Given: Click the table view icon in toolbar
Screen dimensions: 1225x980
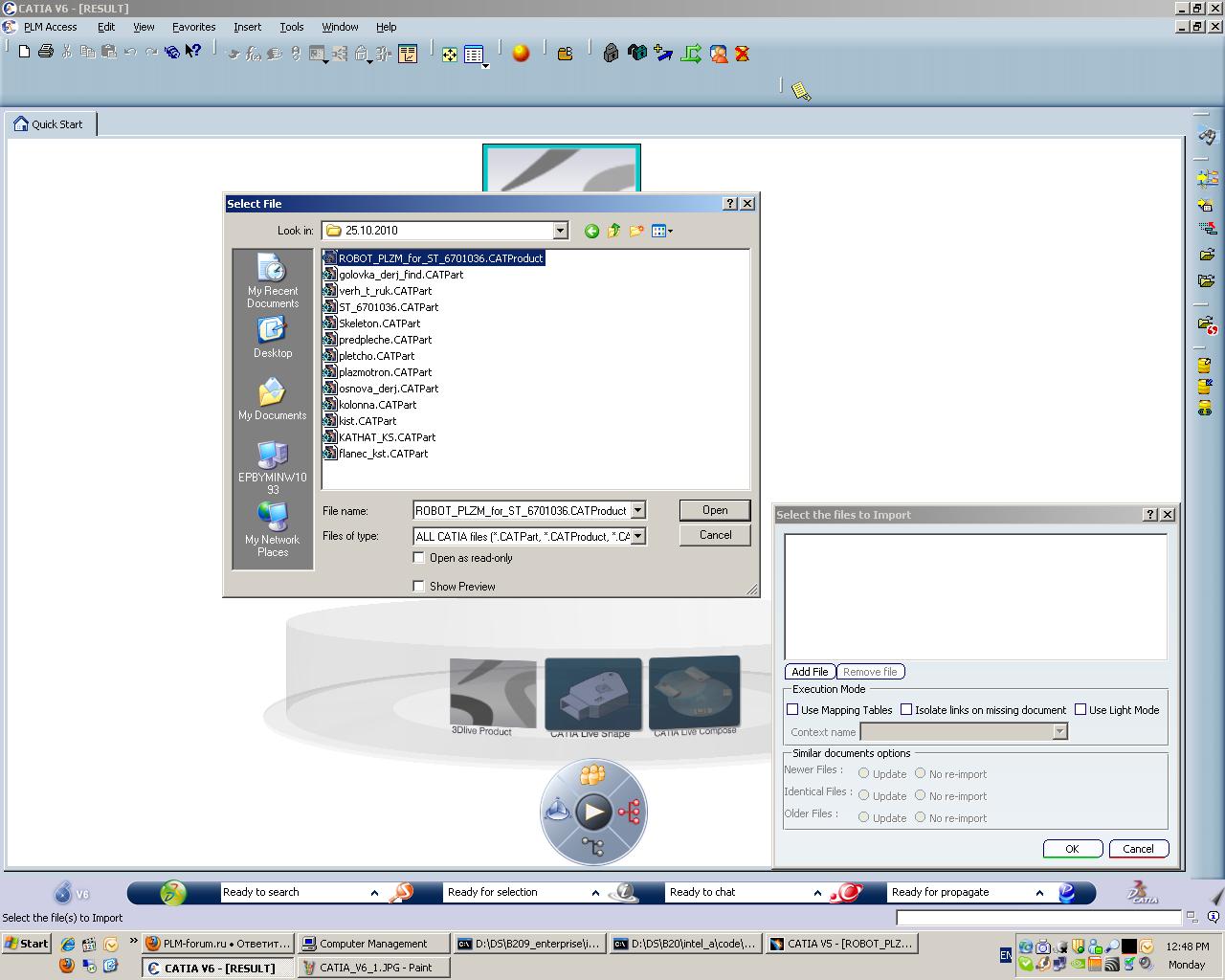Looking at the screenshot, I should pos(474,55).
